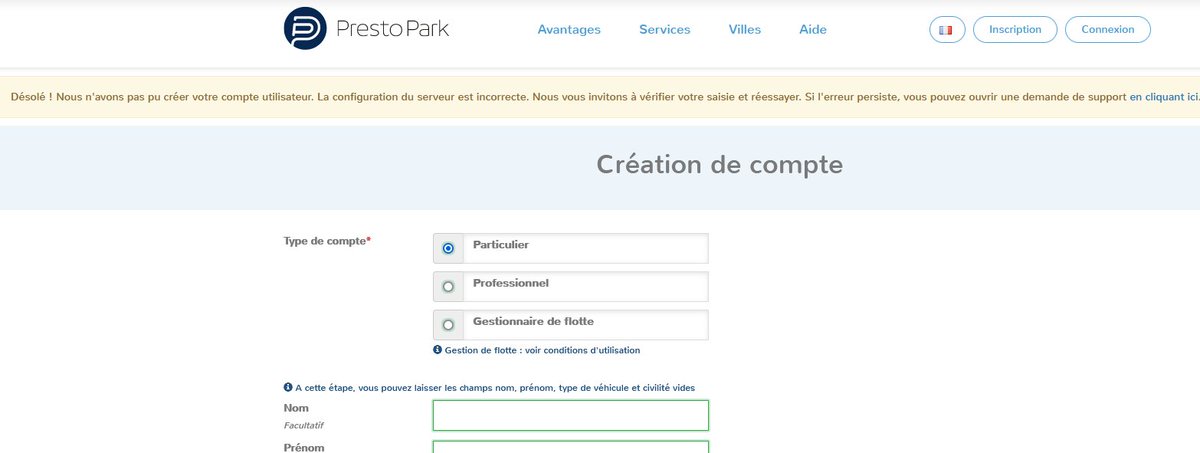This screenshot has height=453, width=1200.
Task: Click the Prénom field label
Action: point(304,447)
